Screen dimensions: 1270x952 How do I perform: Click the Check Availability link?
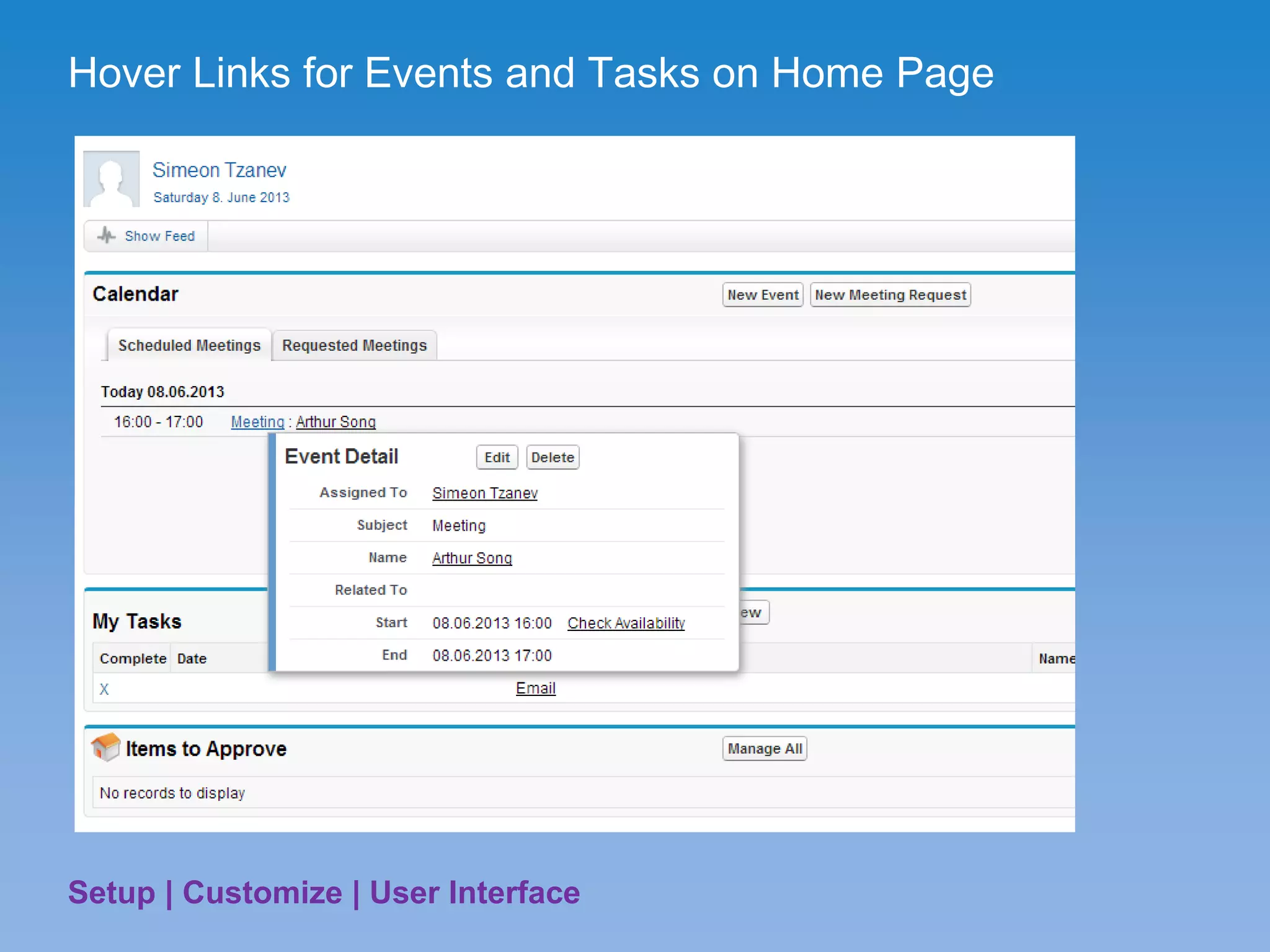626,624
